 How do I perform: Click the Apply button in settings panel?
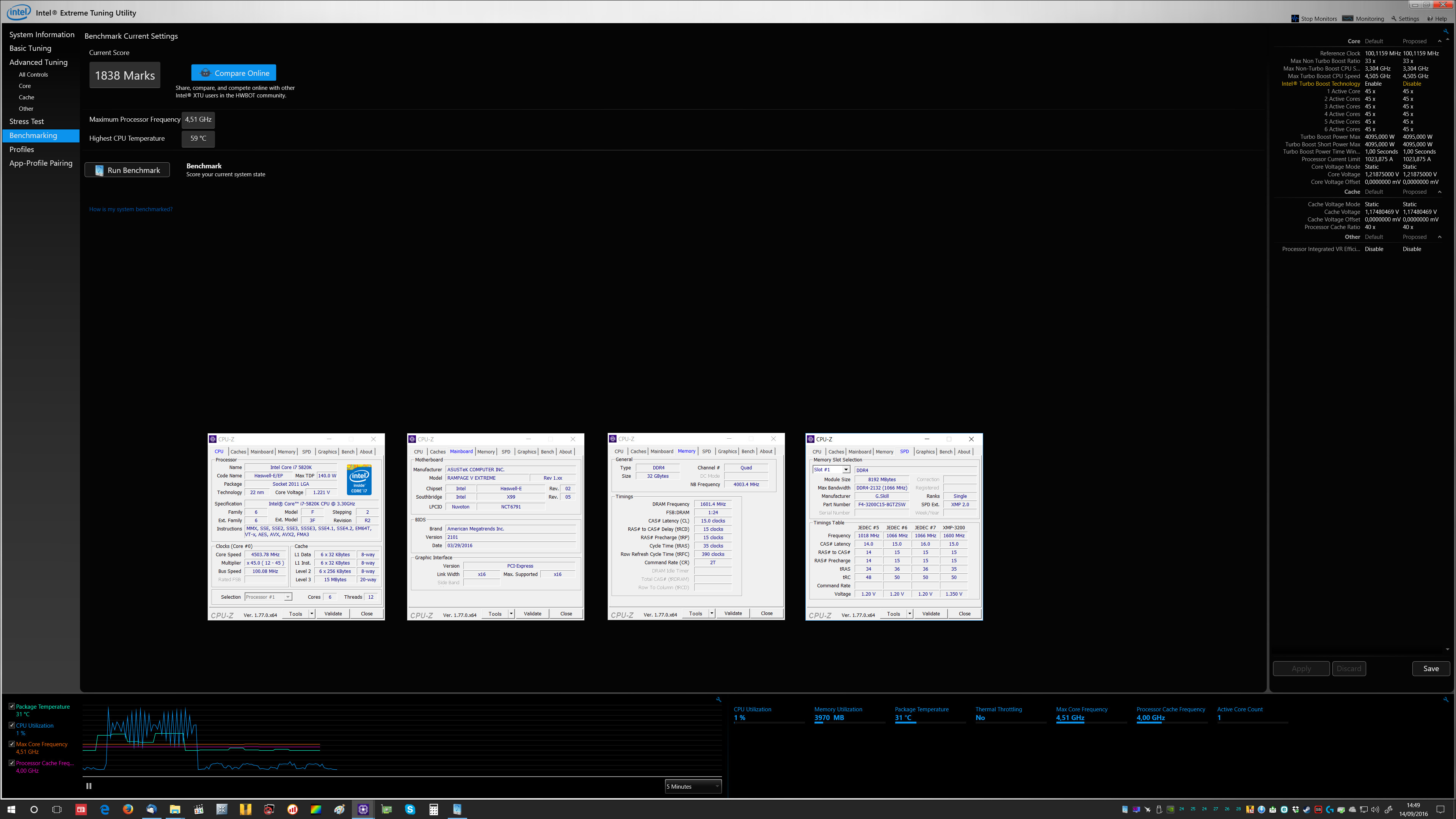[x=1301, y=668]
